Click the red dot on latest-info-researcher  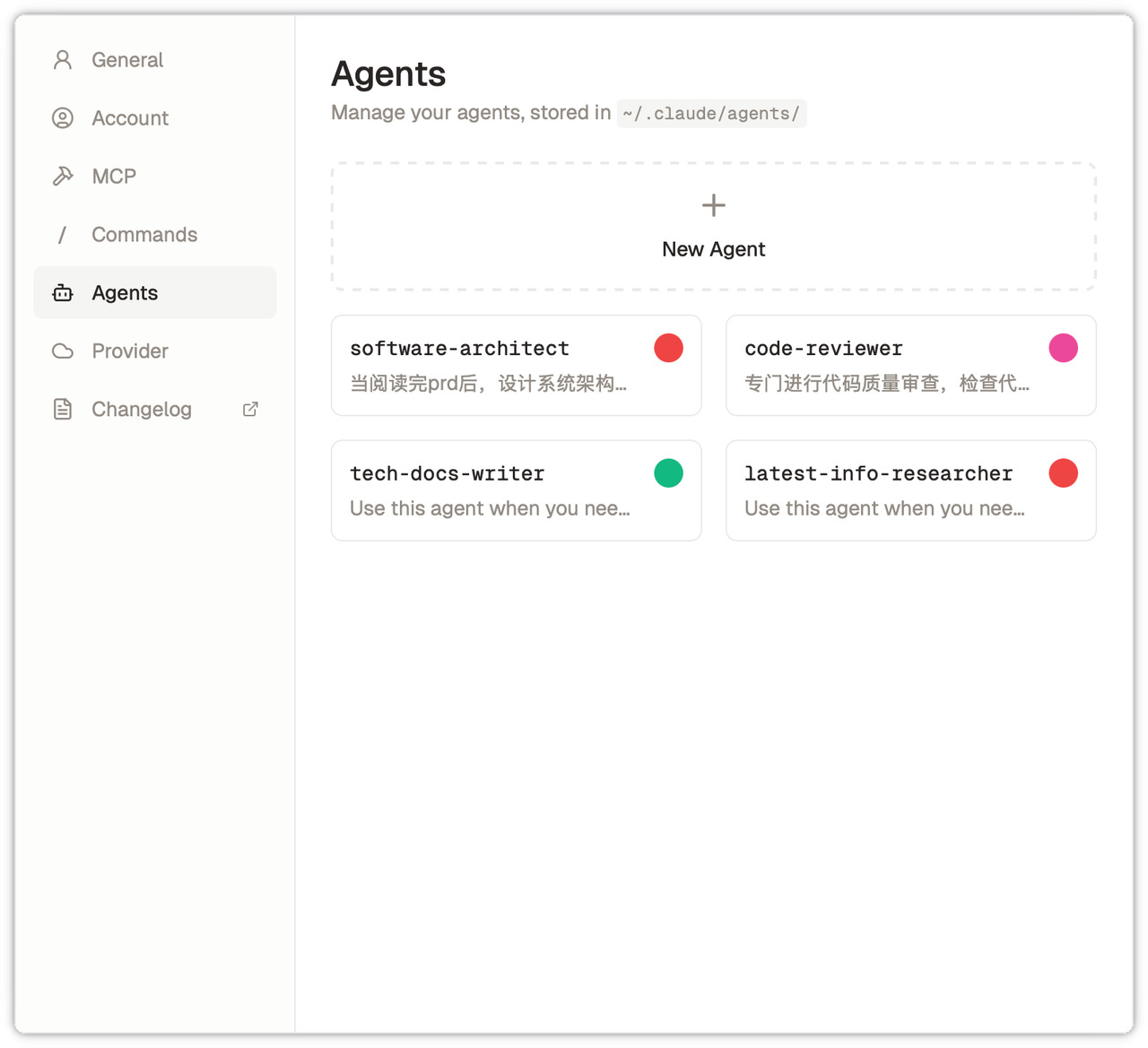click(x=1063, y=473)
